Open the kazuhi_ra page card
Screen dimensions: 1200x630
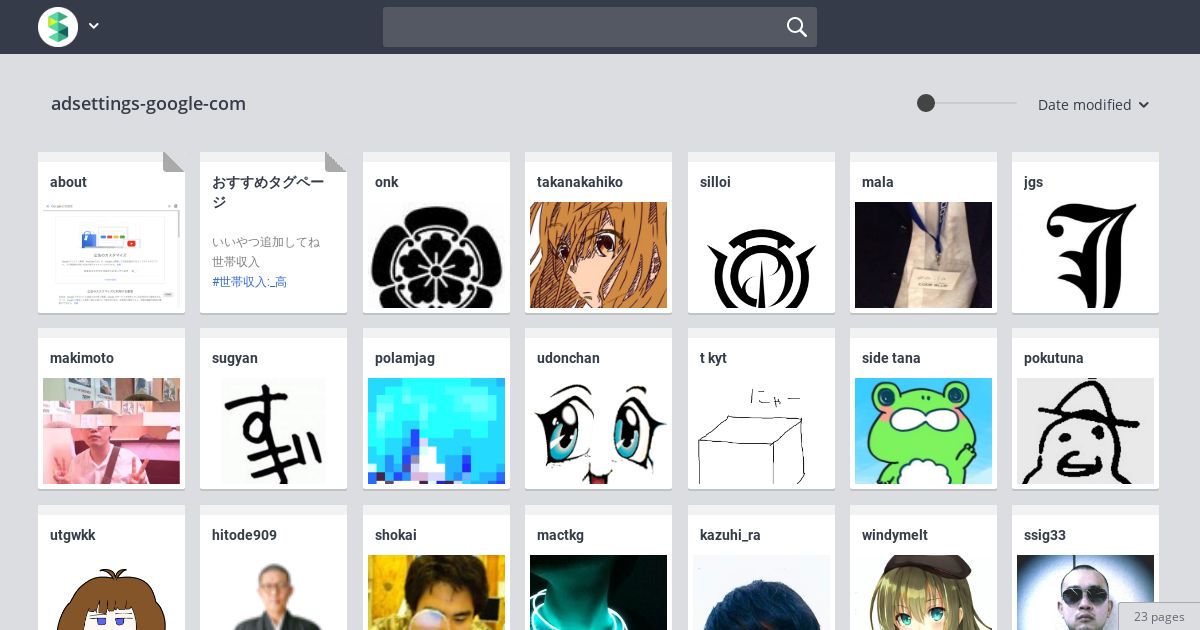click(x=761, y=567)
